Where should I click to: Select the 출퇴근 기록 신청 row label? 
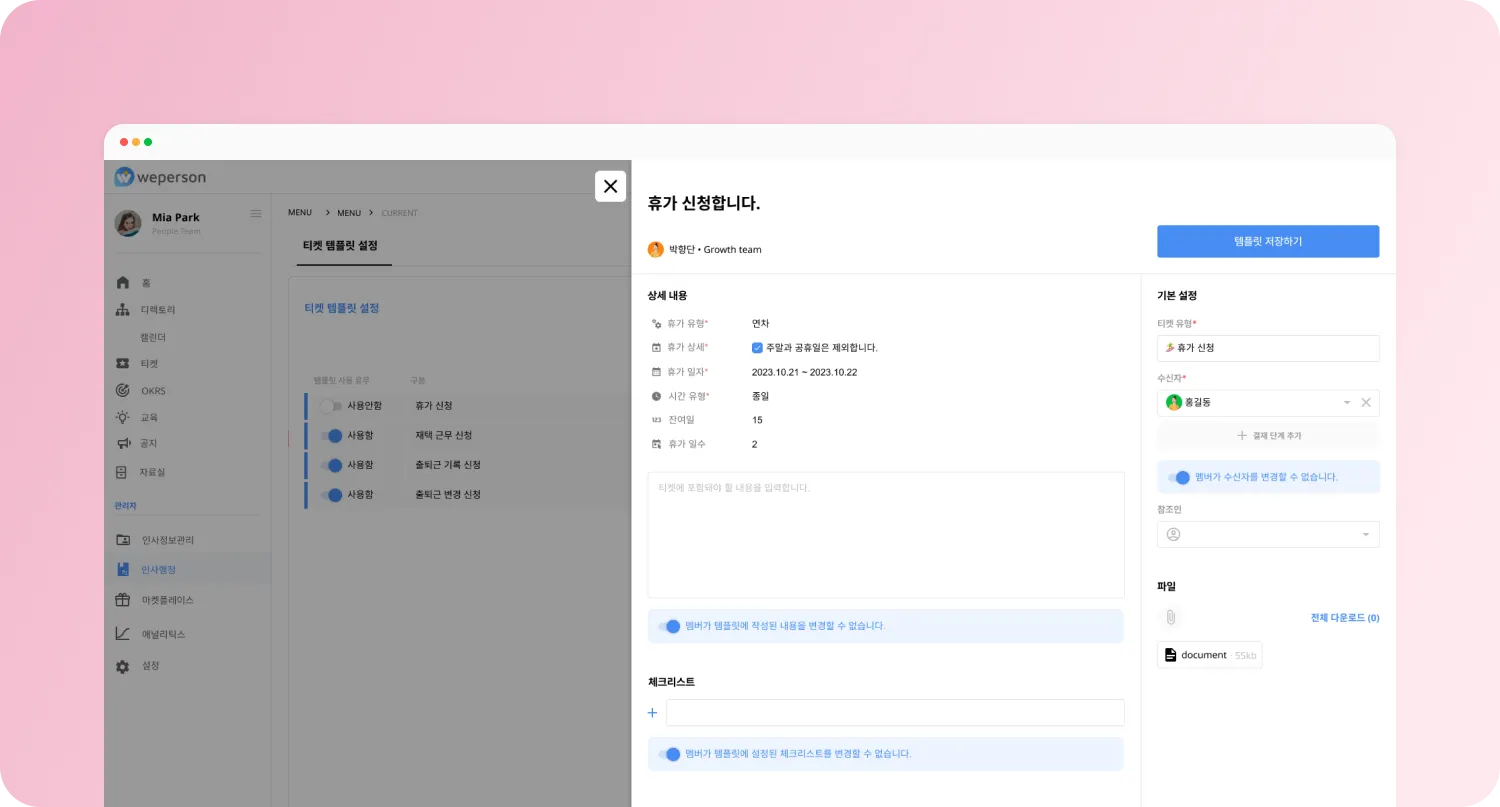coord(448,465)
